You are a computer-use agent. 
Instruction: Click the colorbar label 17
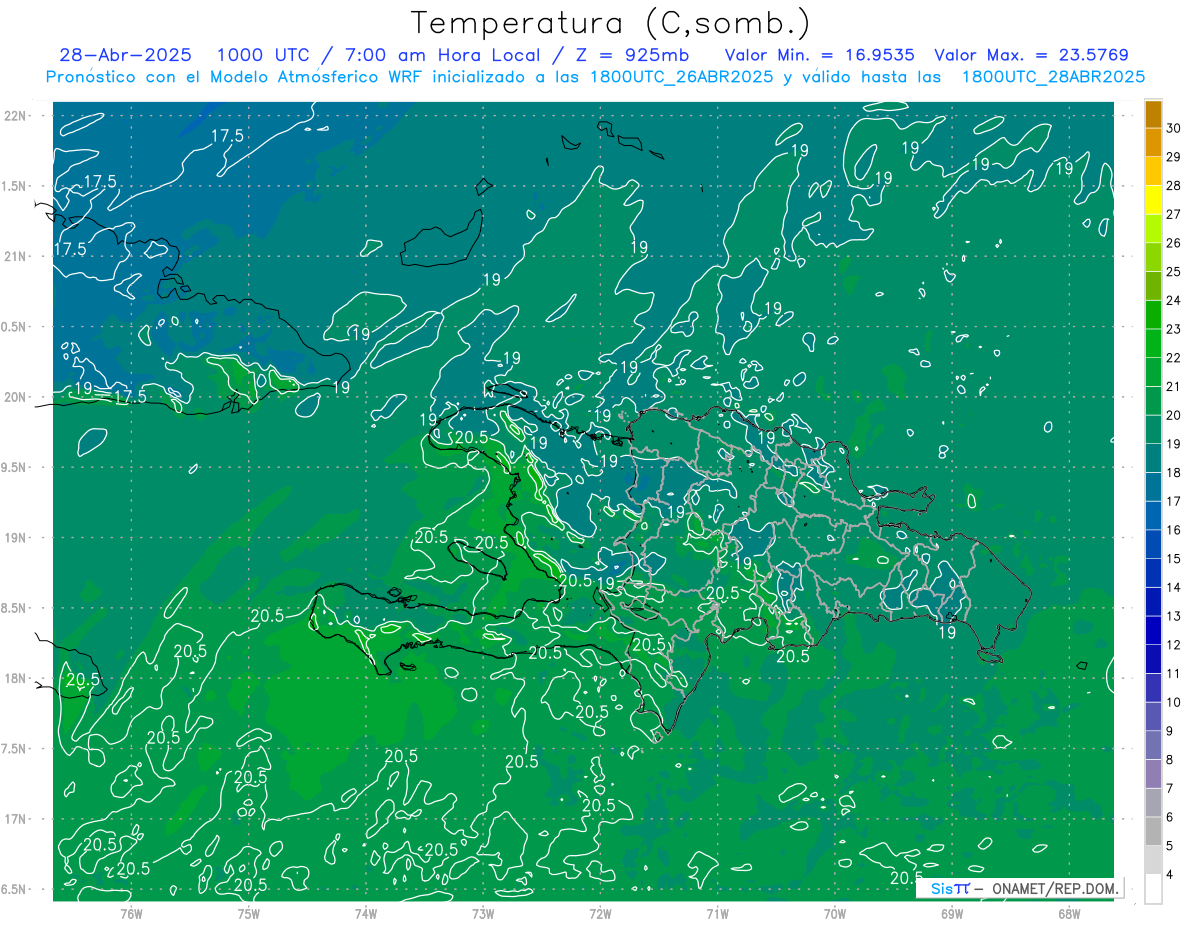[x=1174, y=501]
